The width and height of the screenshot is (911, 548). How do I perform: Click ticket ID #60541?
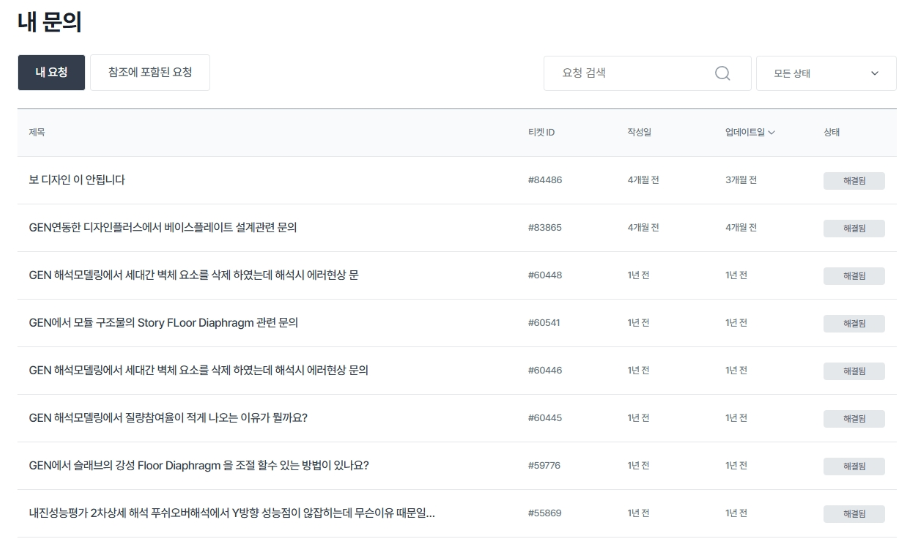[544, 323]
